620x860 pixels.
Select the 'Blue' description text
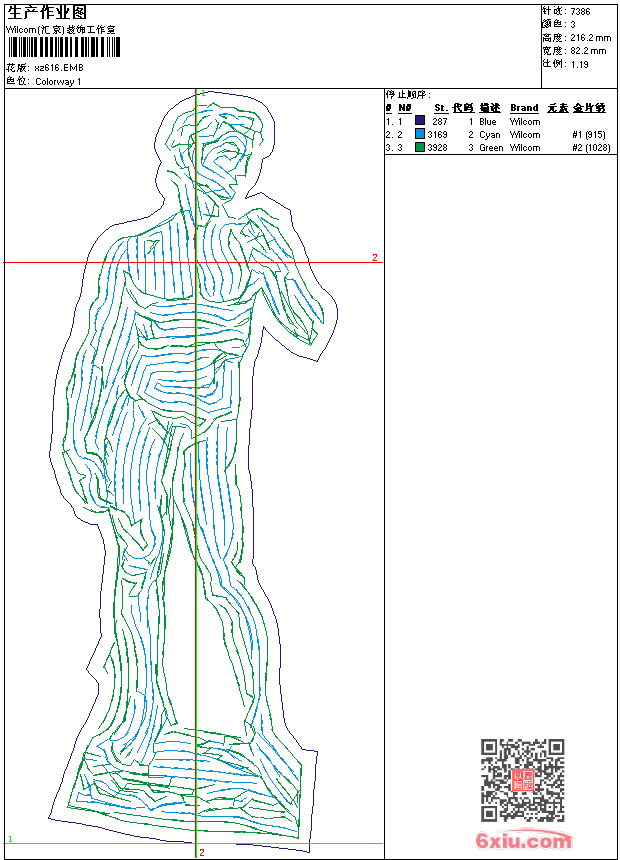coord(487,121)
